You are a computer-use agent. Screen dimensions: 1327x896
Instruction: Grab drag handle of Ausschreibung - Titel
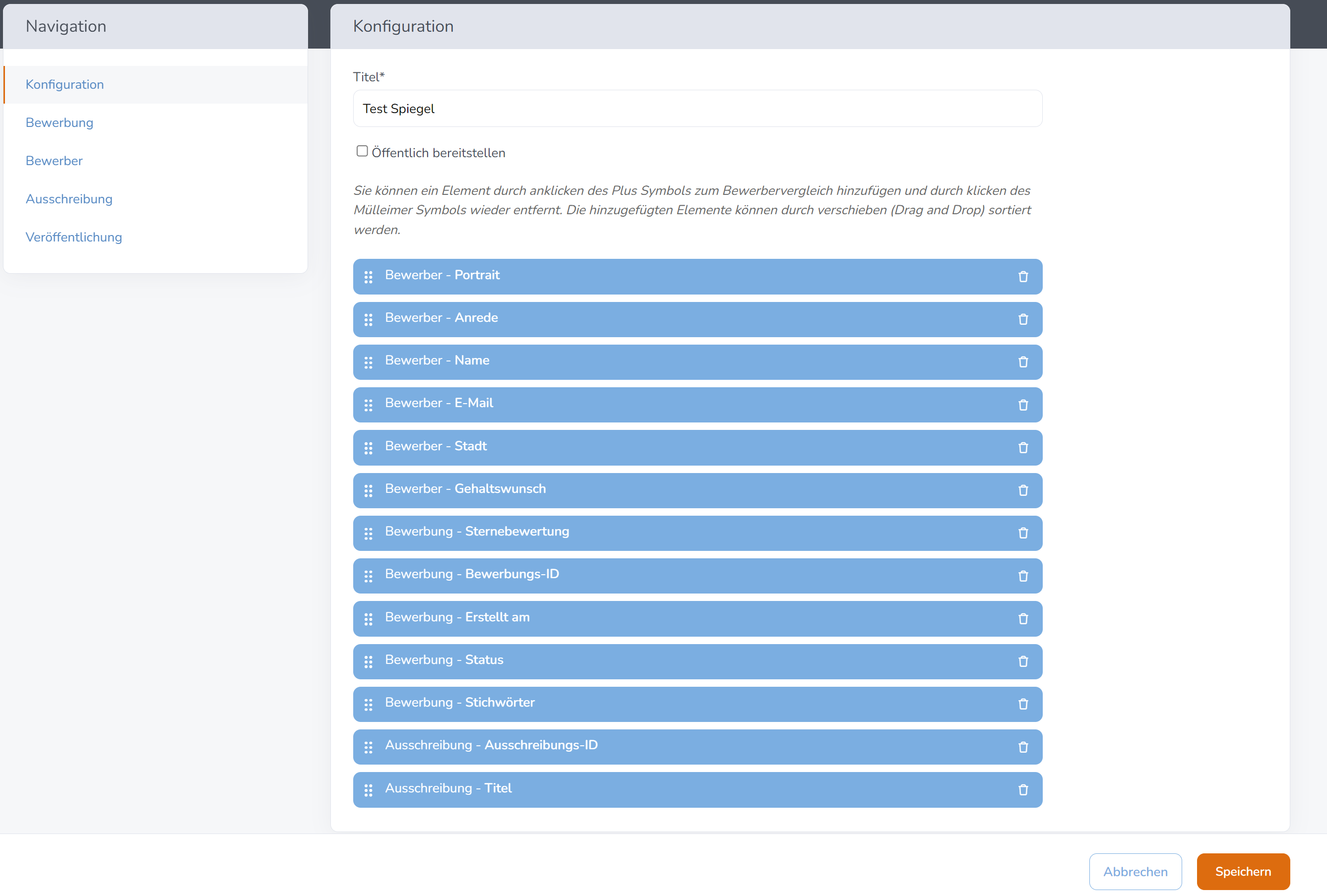368,790
